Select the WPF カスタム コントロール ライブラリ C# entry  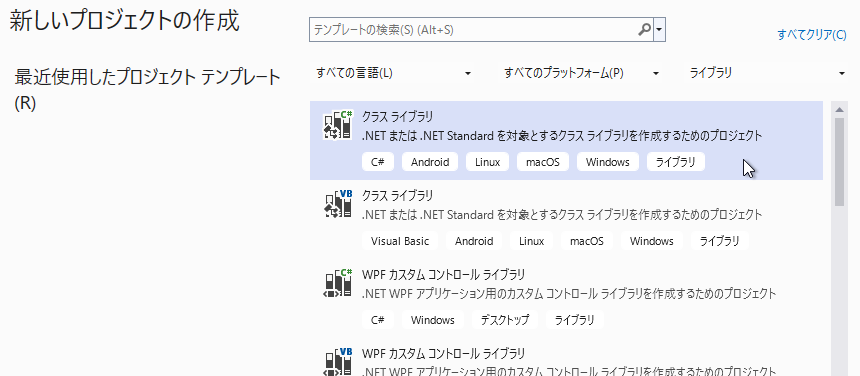567,296
